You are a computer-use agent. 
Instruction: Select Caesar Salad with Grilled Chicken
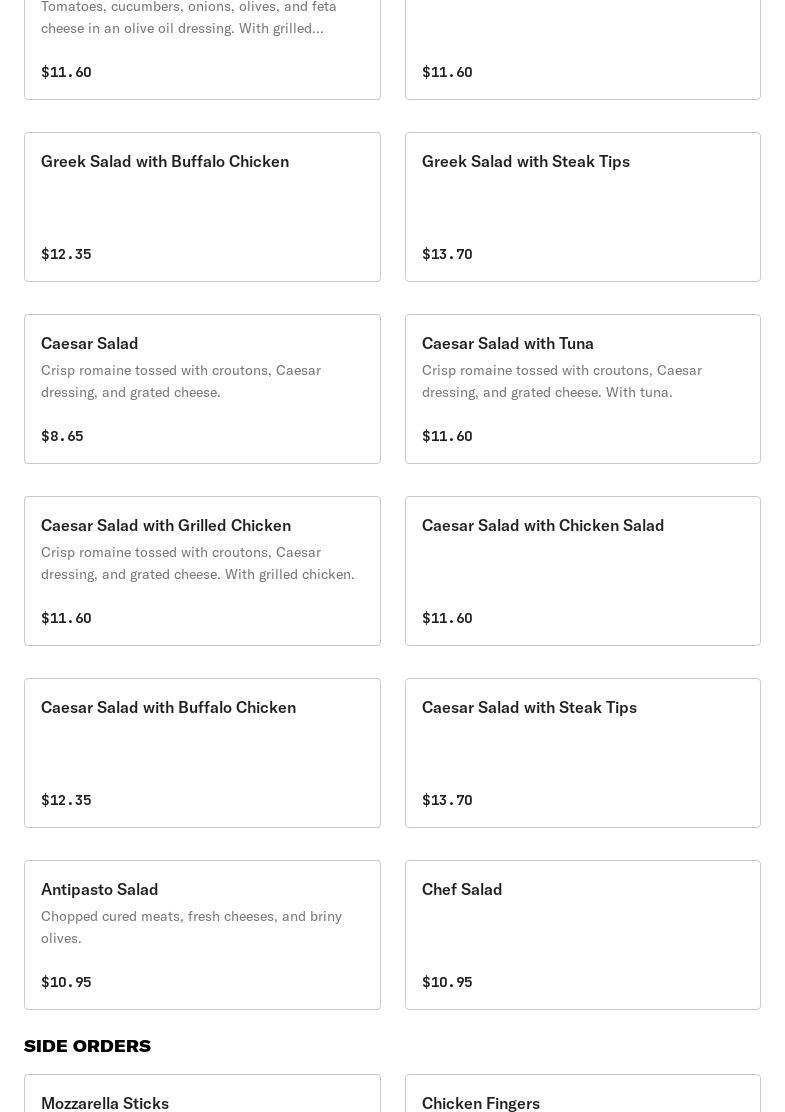202,571
